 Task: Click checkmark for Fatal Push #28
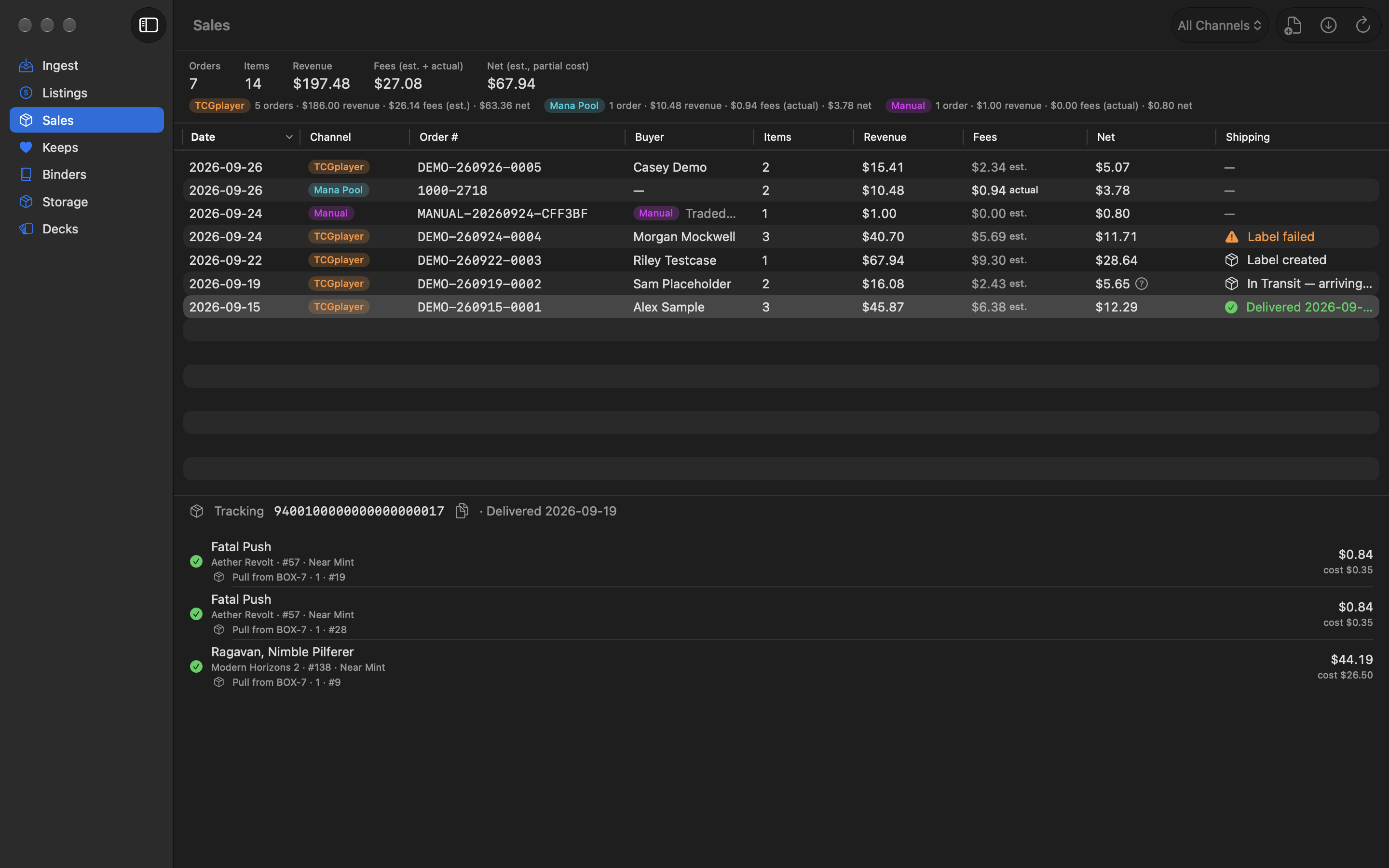point(196,614)
